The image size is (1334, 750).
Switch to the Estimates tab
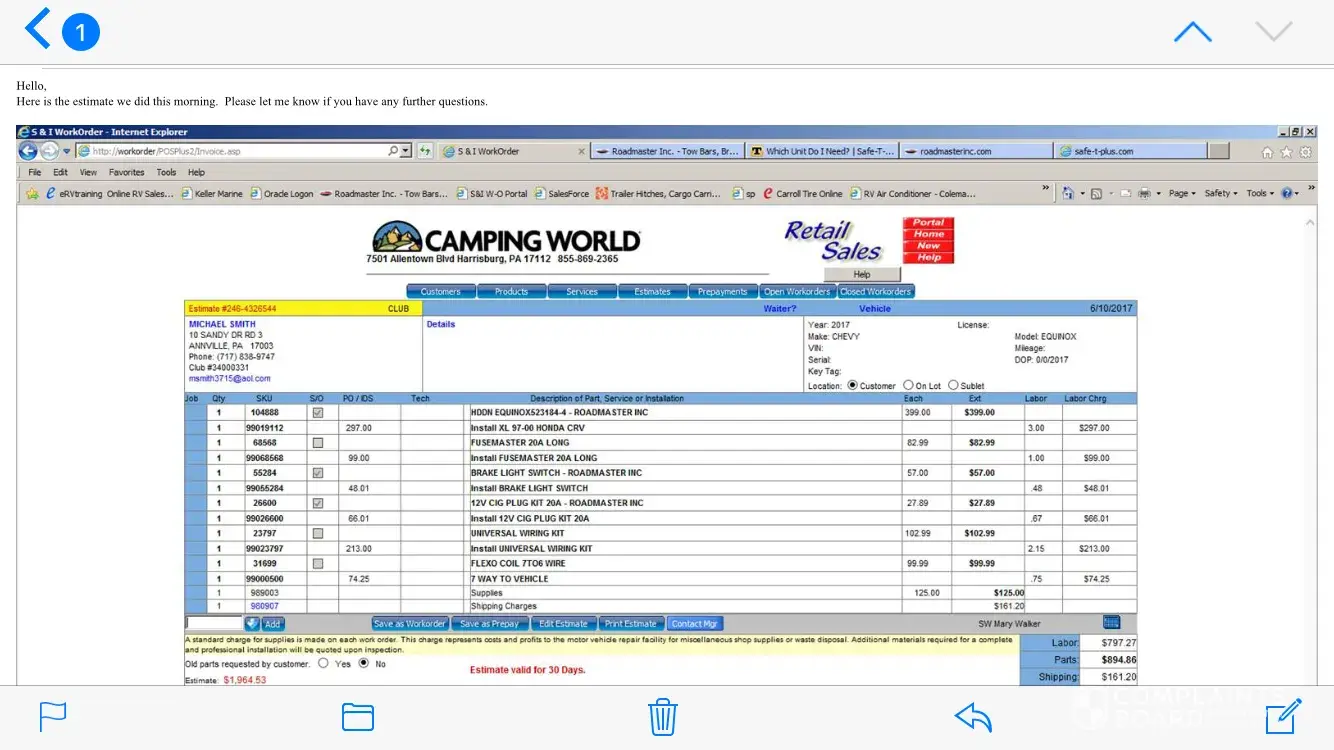652,292
